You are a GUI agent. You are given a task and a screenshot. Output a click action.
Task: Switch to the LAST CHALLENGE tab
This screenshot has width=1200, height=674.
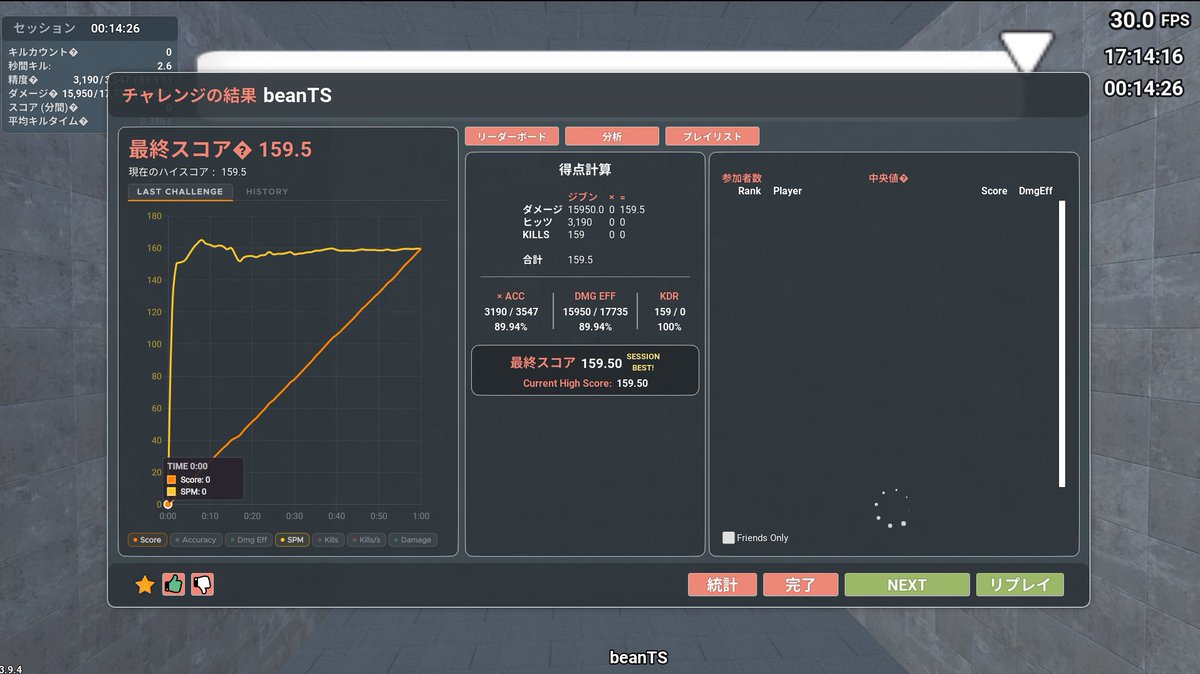click(180, 192)
